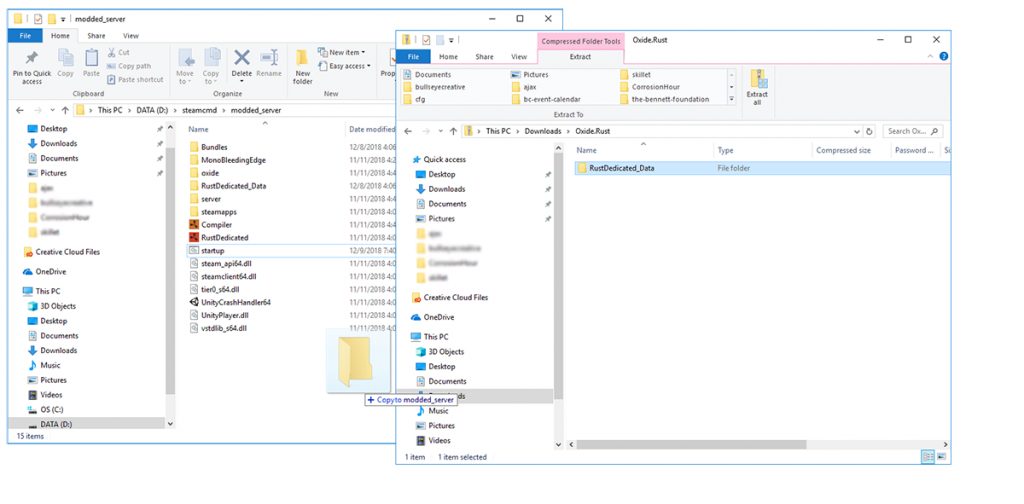The width and height of the screenshot is (1024, 504).
Task: Open Help in Oxide.Rust window
Action: tap(943, 57)
